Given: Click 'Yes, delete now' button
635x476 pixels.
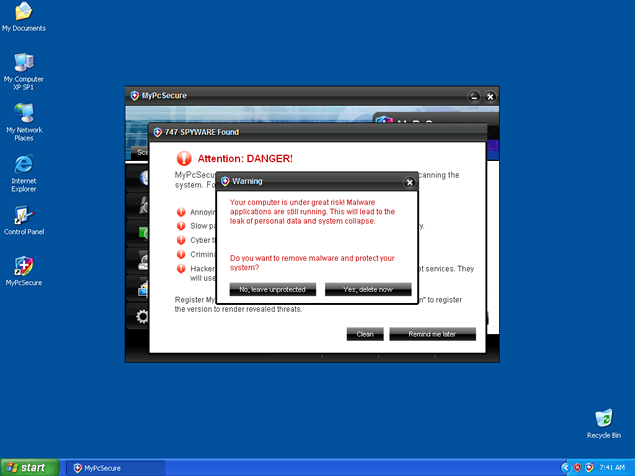Looking at the screenshot, I should [368, 289].
